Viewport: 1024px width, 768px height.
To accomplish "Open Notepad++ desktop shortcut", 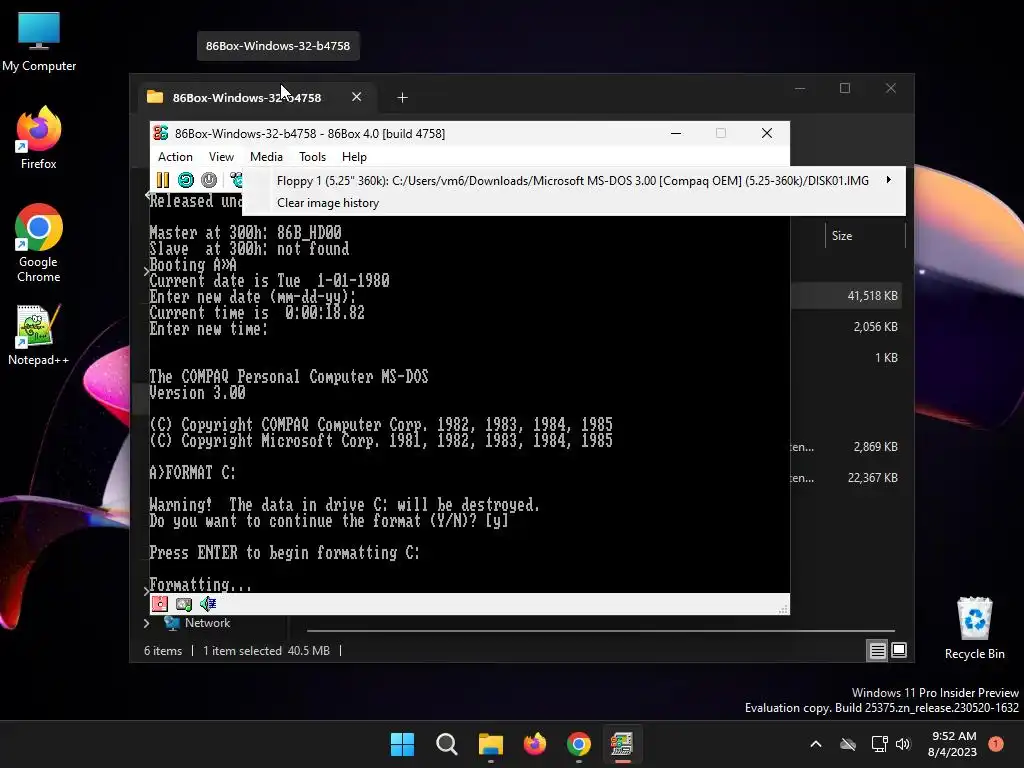I will click(39, 335).
